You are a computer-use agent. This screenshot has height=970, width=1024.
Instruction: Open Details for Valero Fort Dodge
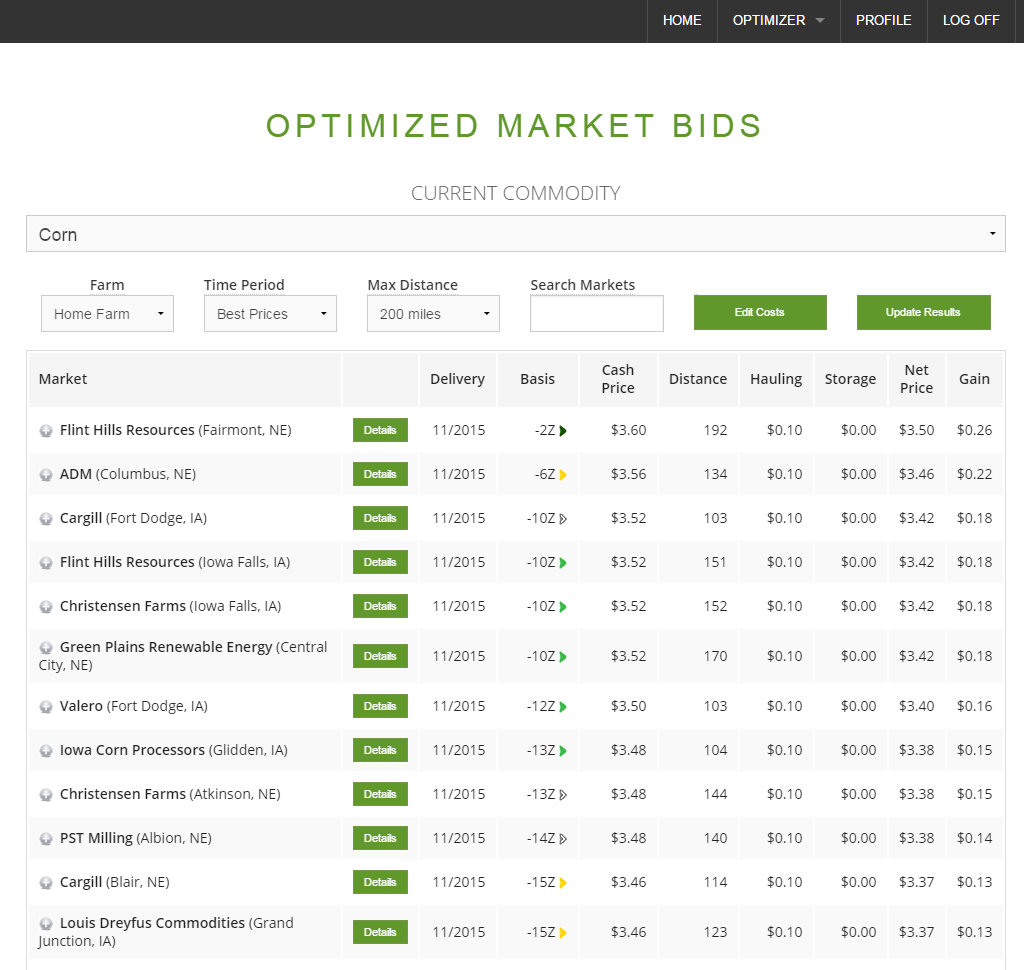[380, 706]
